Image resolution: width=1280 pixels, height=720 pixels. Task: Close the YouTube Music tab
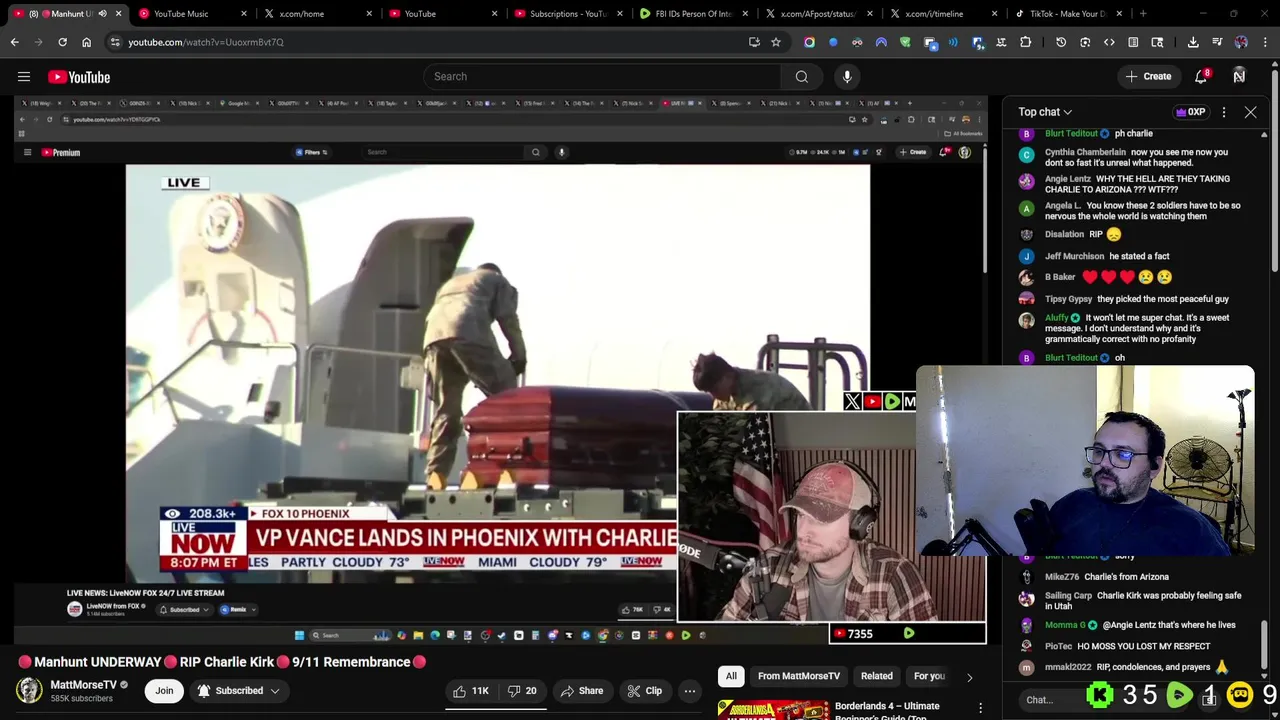pyautogui.click(x=243, y=14)
